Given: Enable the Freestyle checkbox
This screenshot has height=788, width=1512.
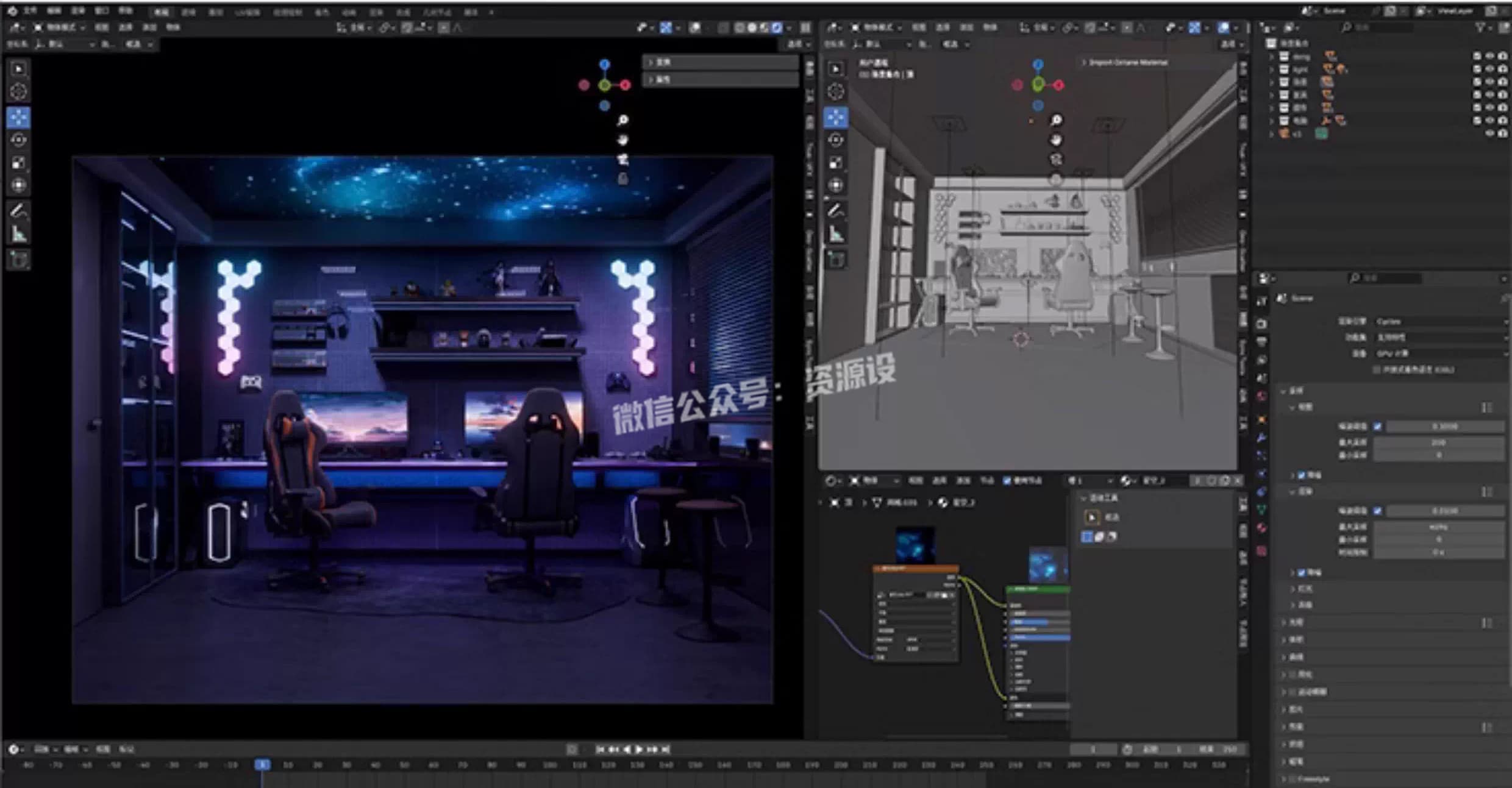Looking at the screenshot, I should click(1291, 778).
